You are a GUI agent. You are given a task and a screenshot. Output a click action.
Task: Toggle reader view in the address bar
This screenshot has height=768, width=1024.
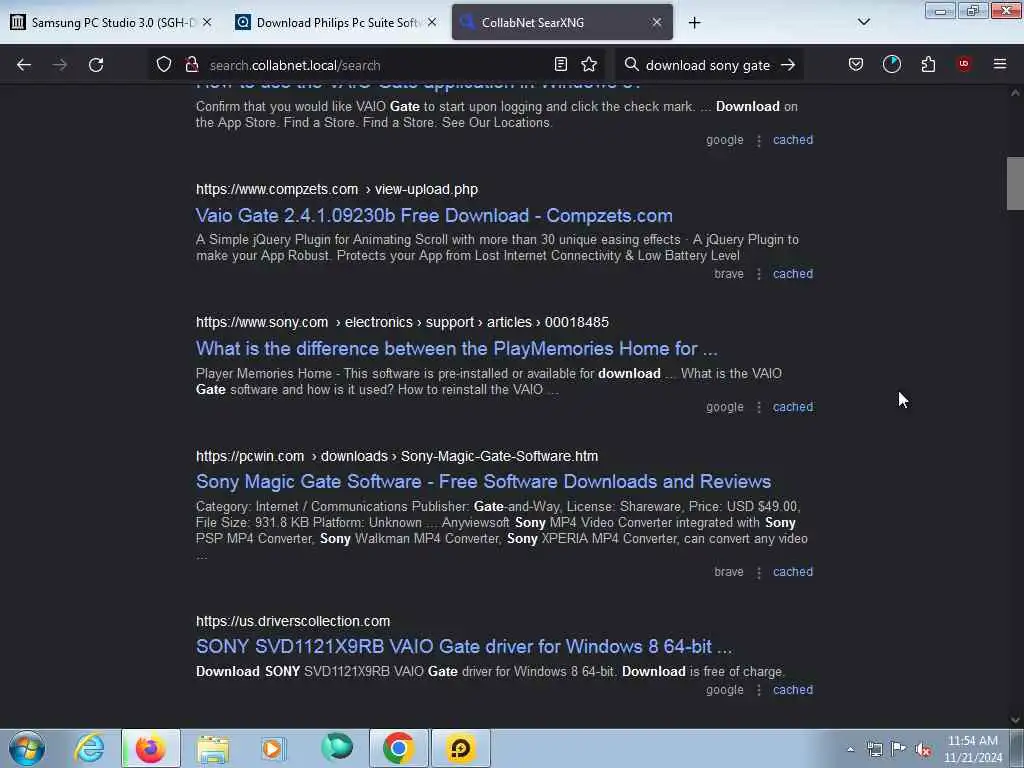(560, 64)
